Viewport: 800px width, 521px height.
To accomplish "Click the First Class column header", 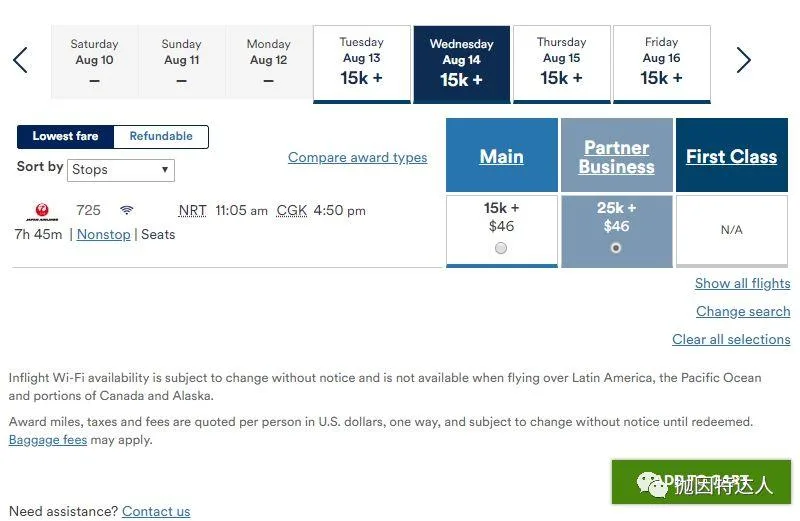I will pyautogui.click(x=732, y=155).
